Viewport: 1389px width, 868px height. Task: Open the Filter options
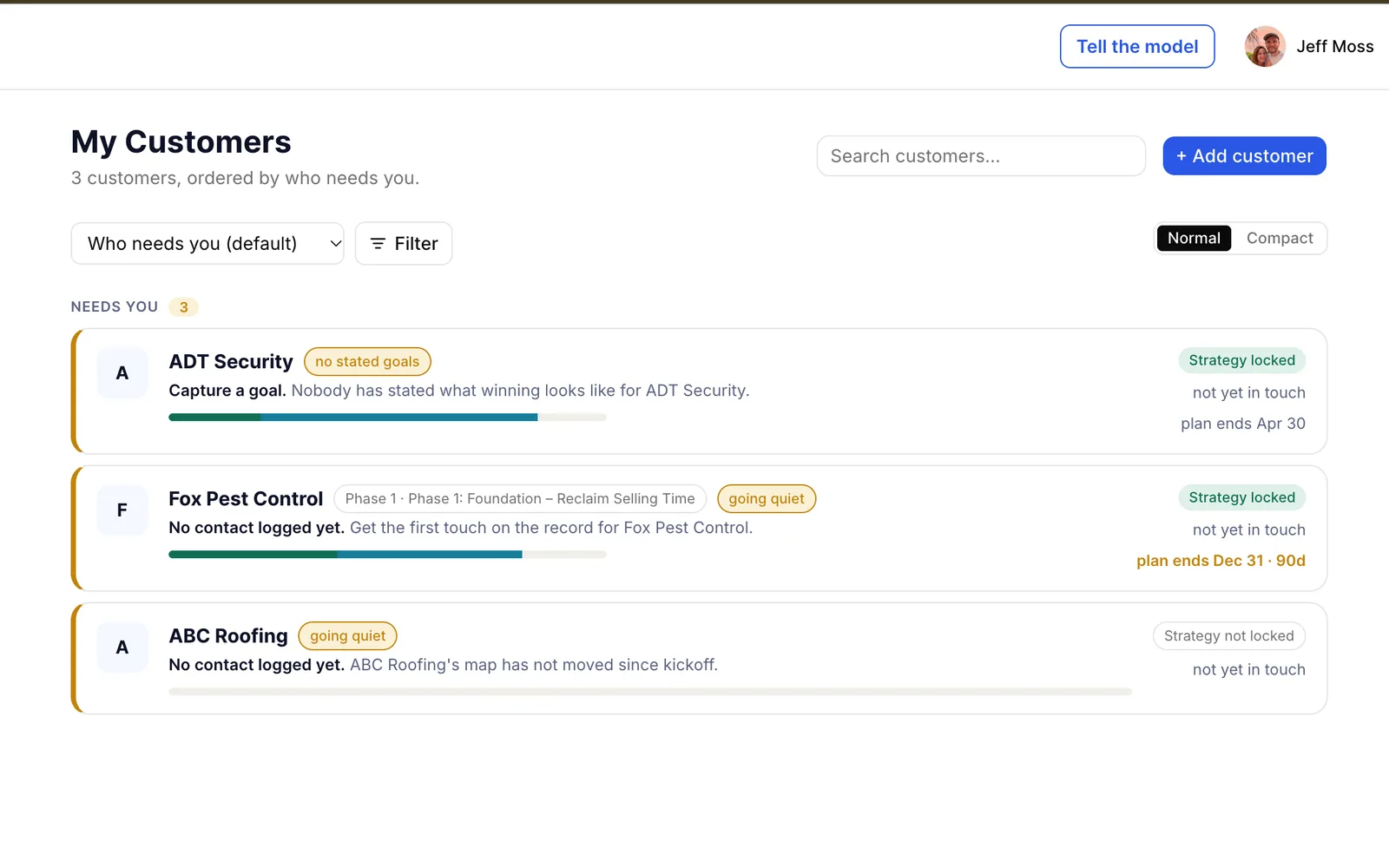[404, 244]
